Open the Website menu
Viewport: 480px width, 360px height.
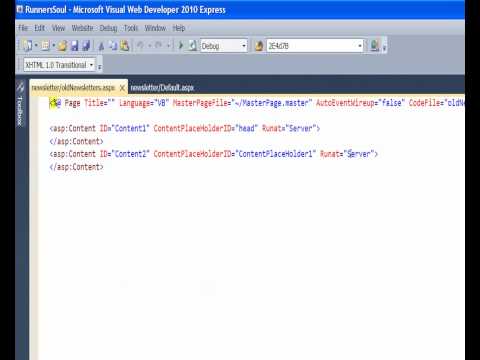[82, 28]
